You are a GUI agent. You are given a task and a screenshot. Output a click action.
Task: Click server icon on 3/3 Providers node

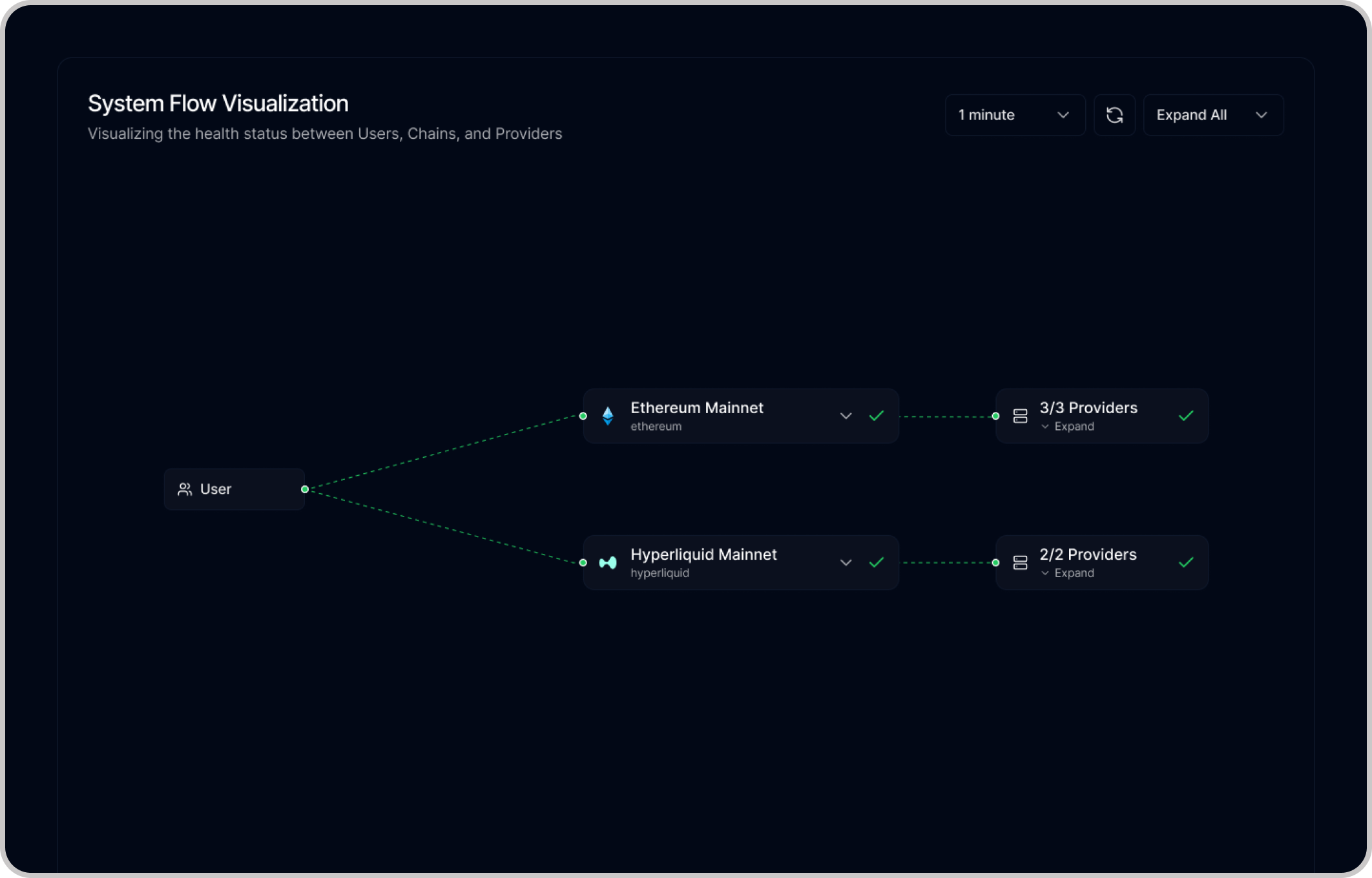tap(1020, 416)
